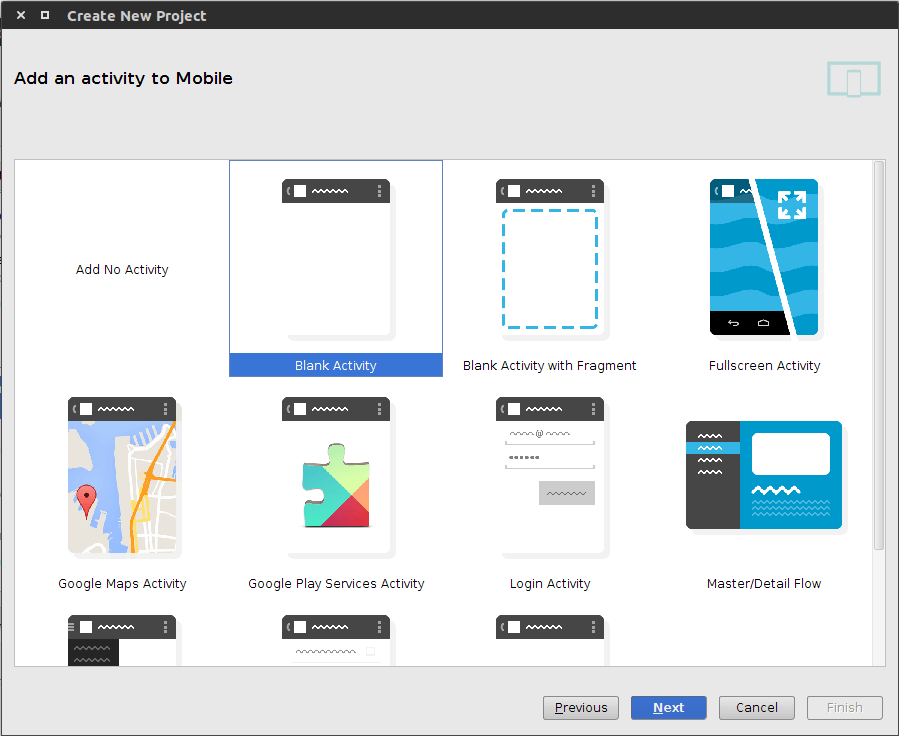Select the settings-style template in bottom row

pos(336,640)
